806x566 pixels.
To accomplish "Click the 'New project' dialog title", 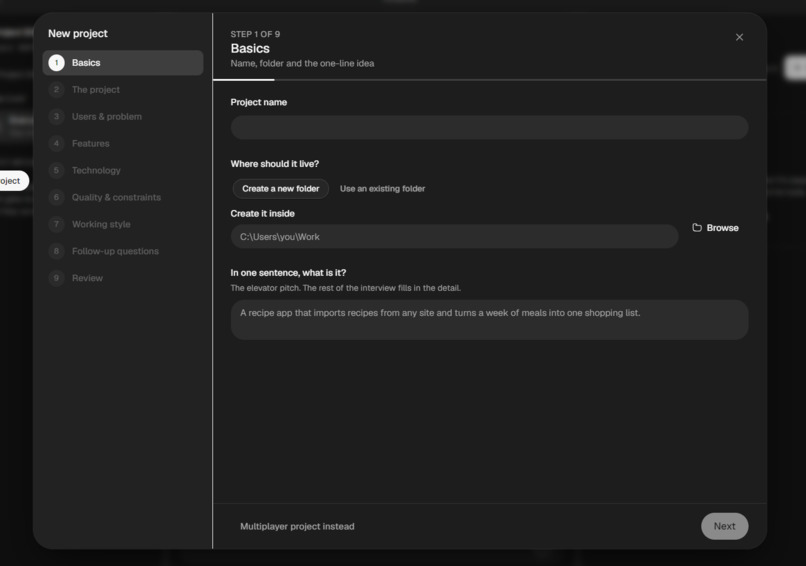I will (78, 33).
